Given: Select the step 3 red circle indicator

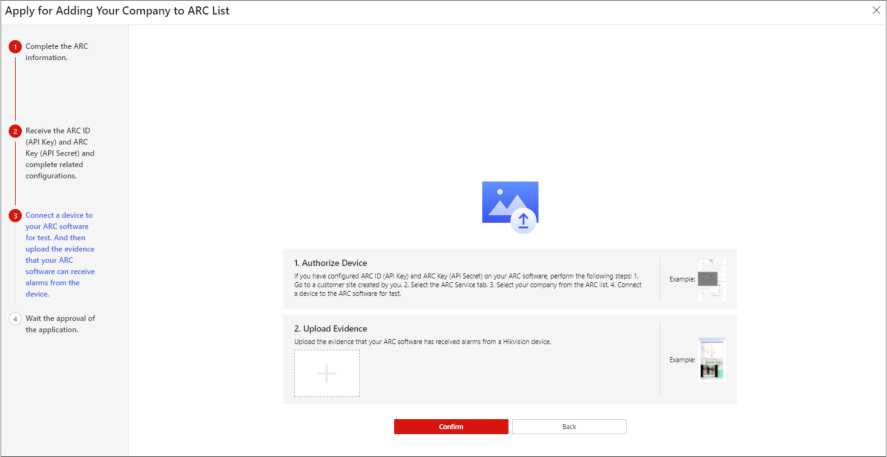Looking at the screenshot, I should (15, 215).
